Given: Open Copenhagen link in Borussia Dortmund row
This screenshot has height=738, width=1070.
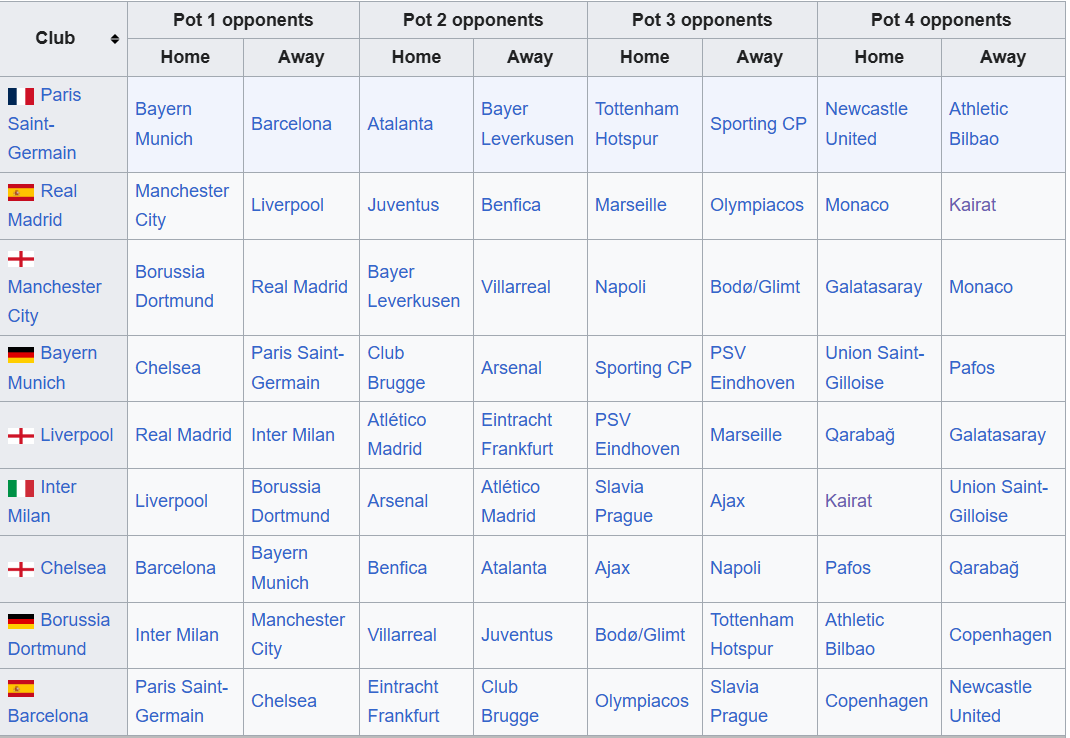Looking at the screenshot, I should (1000, 635).
